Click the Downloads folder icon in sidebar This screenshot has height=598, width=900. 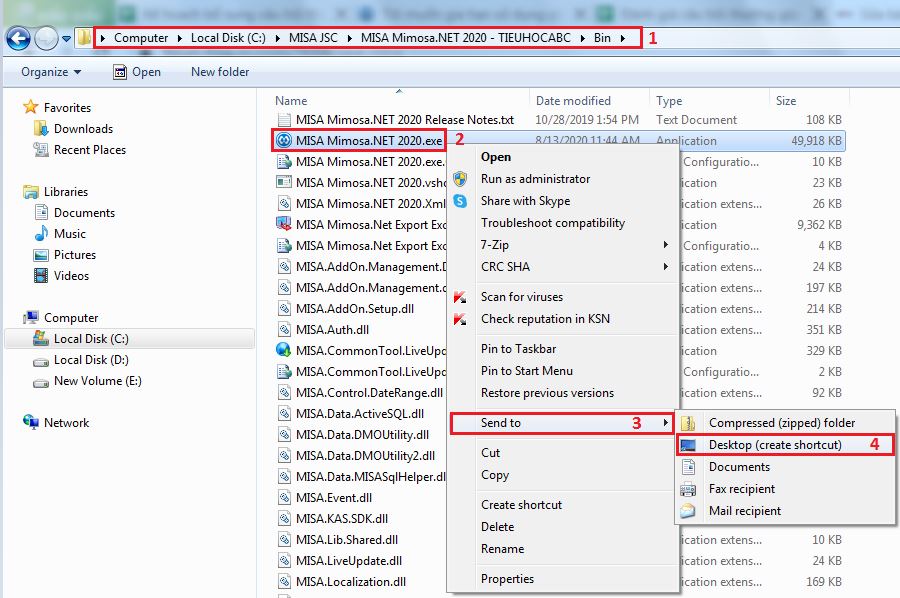(41, 128)
